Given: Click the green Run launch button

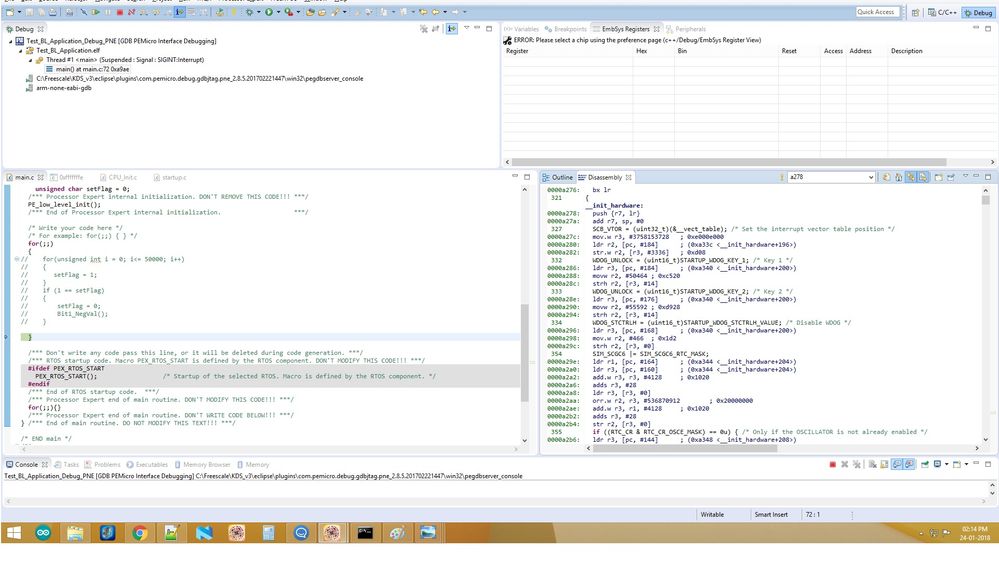Looking at the screenshot, I should pos(269,12).
